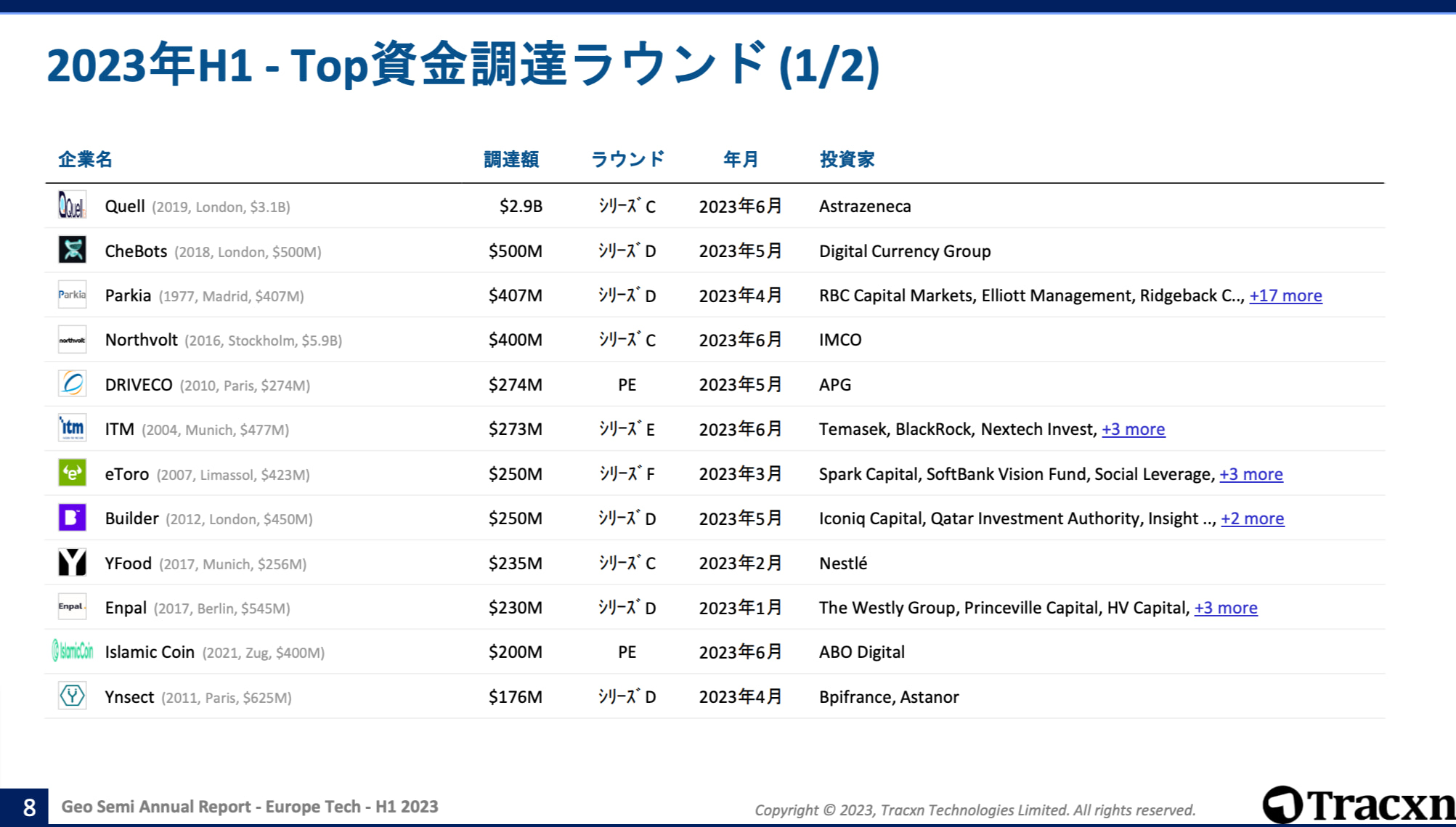Select the Parkia company name

click(128, 296)
